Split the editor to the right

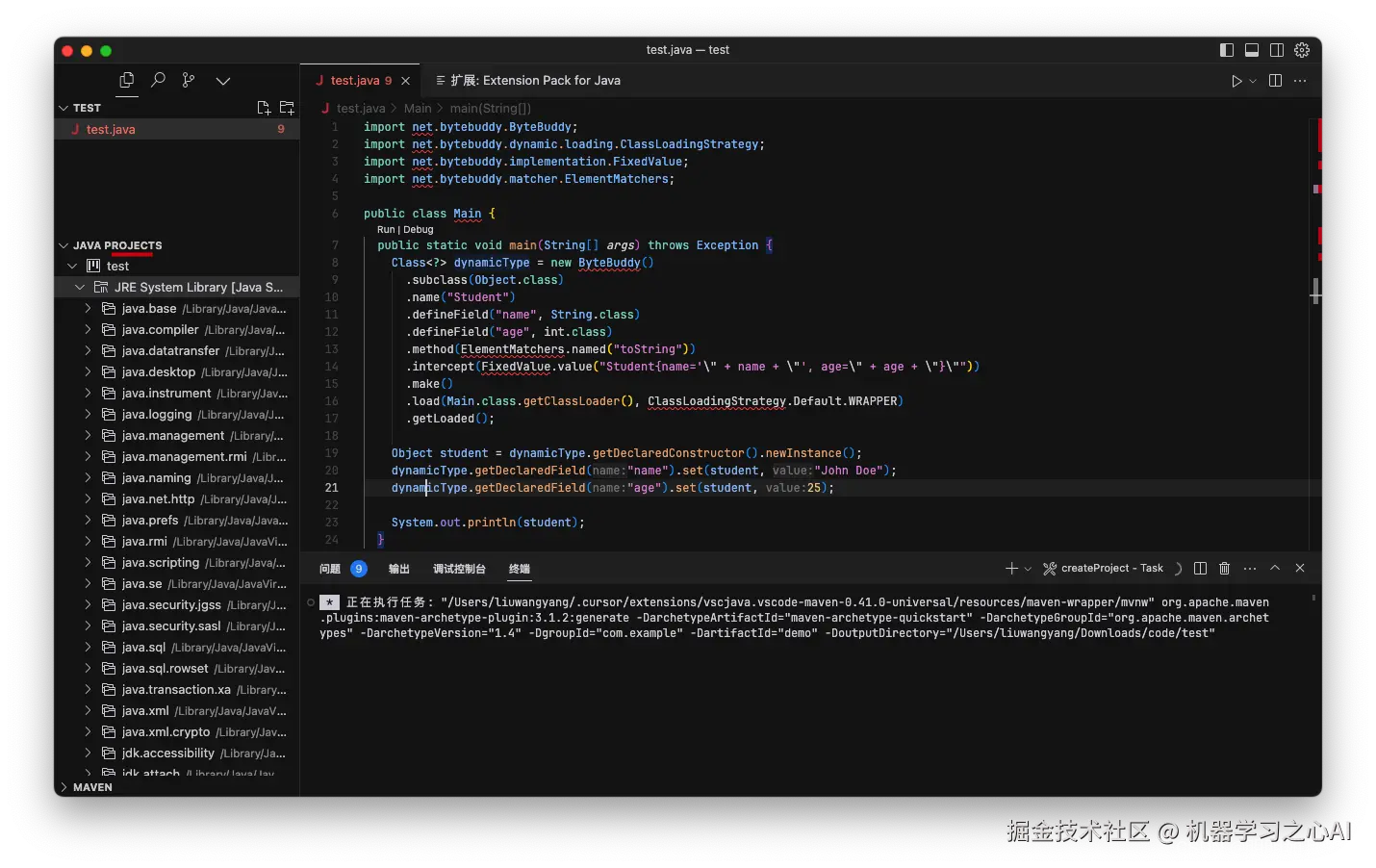pos(1275,81)
